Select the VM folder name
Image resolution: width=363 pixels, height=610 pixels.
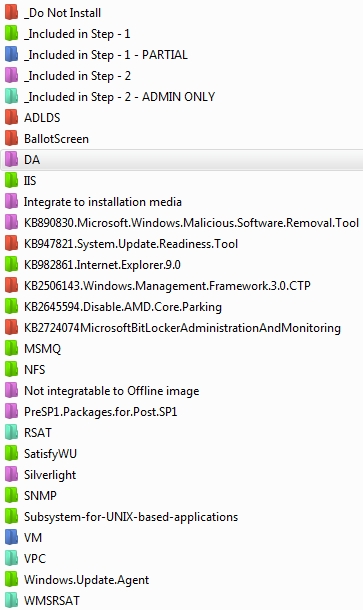coord(33,538)
